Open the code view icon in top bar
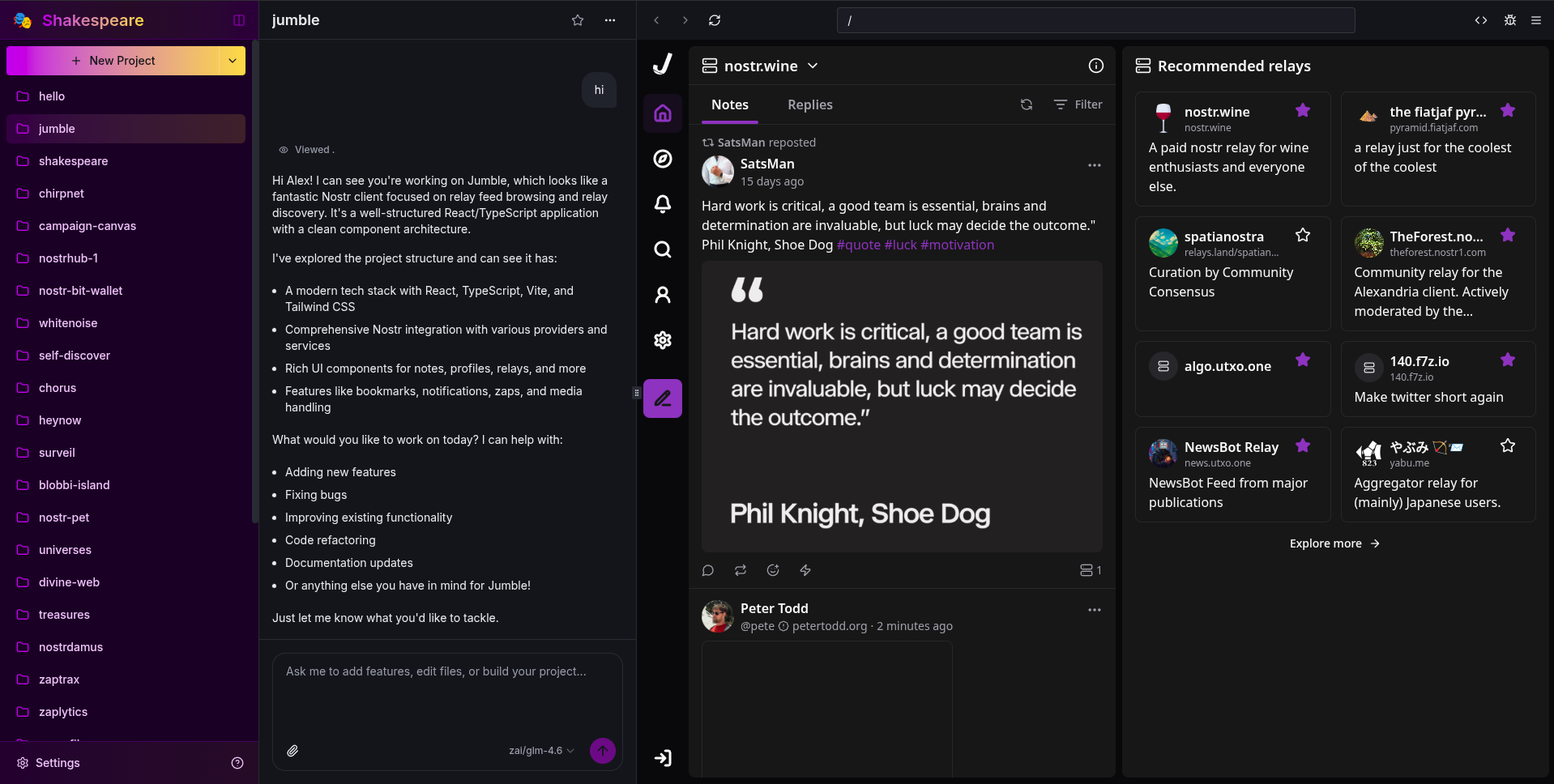Viewport: 1554px width, 784px height. 1481,20
